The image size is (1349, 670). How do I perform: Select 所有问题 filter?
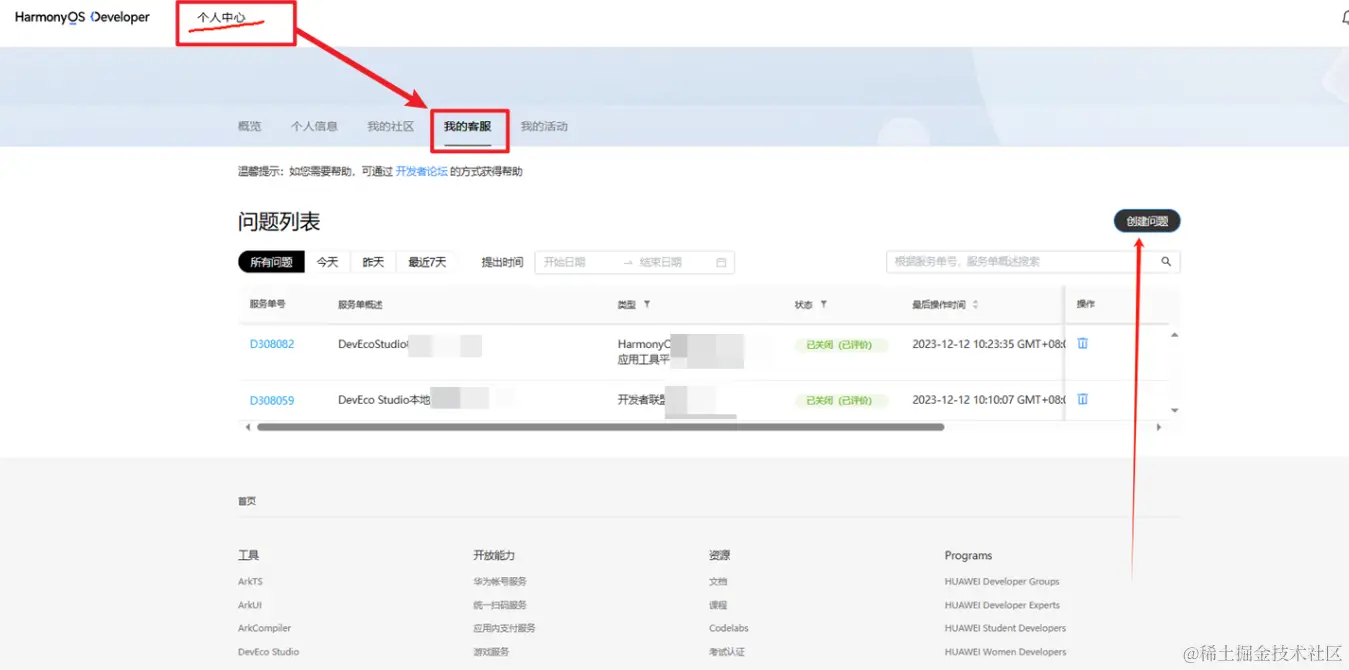[271, 262]
